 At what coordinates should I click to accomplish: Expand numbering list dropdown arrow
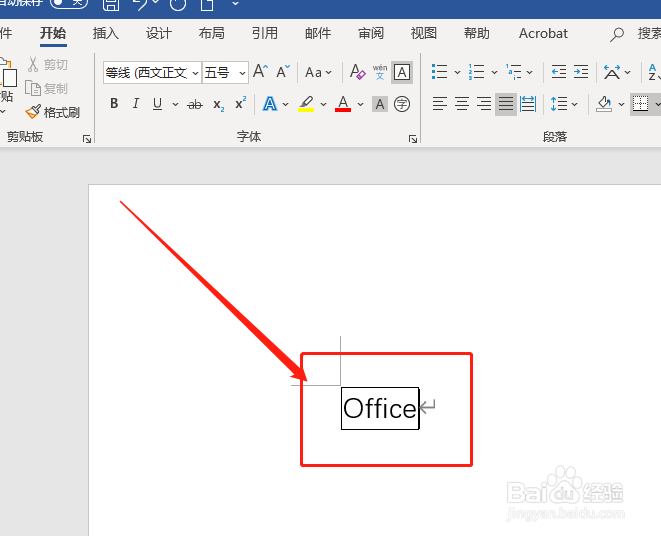[x=494, y=72]
